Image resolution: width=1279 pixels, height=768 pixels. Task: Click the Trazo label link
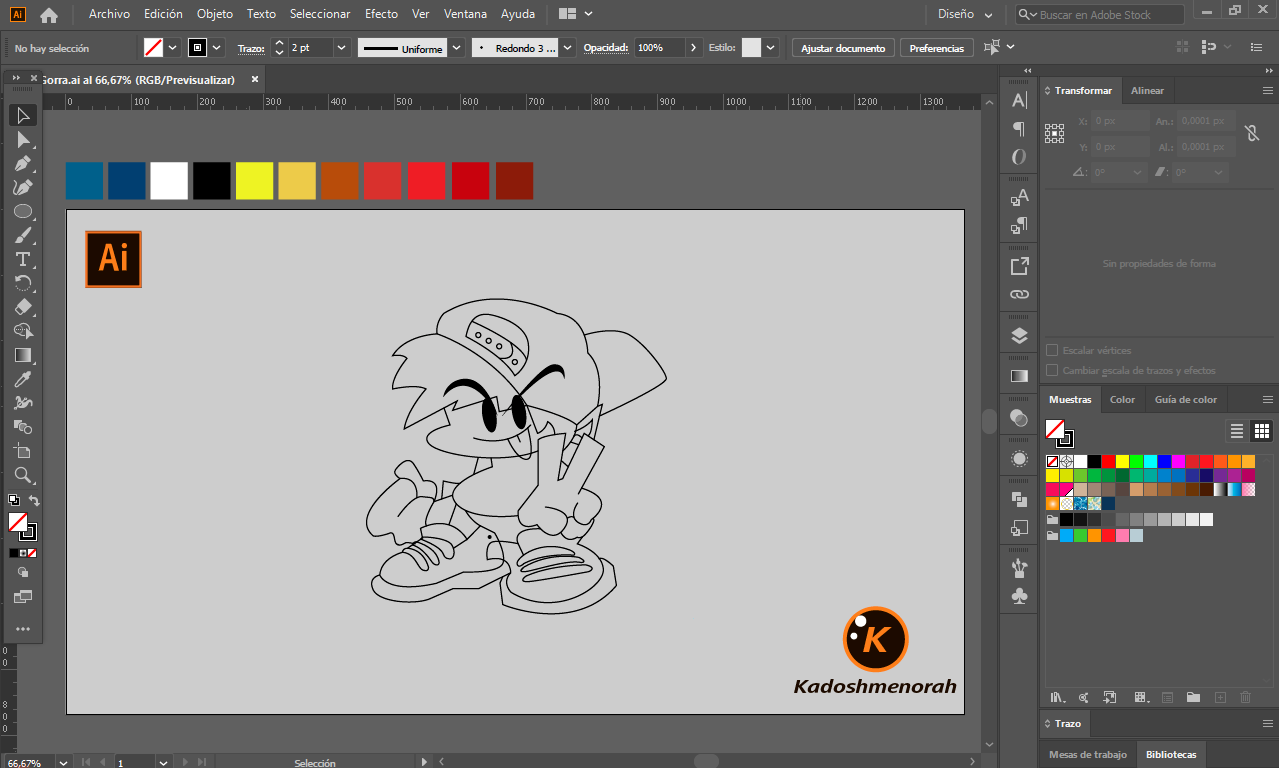click(251, 48)
